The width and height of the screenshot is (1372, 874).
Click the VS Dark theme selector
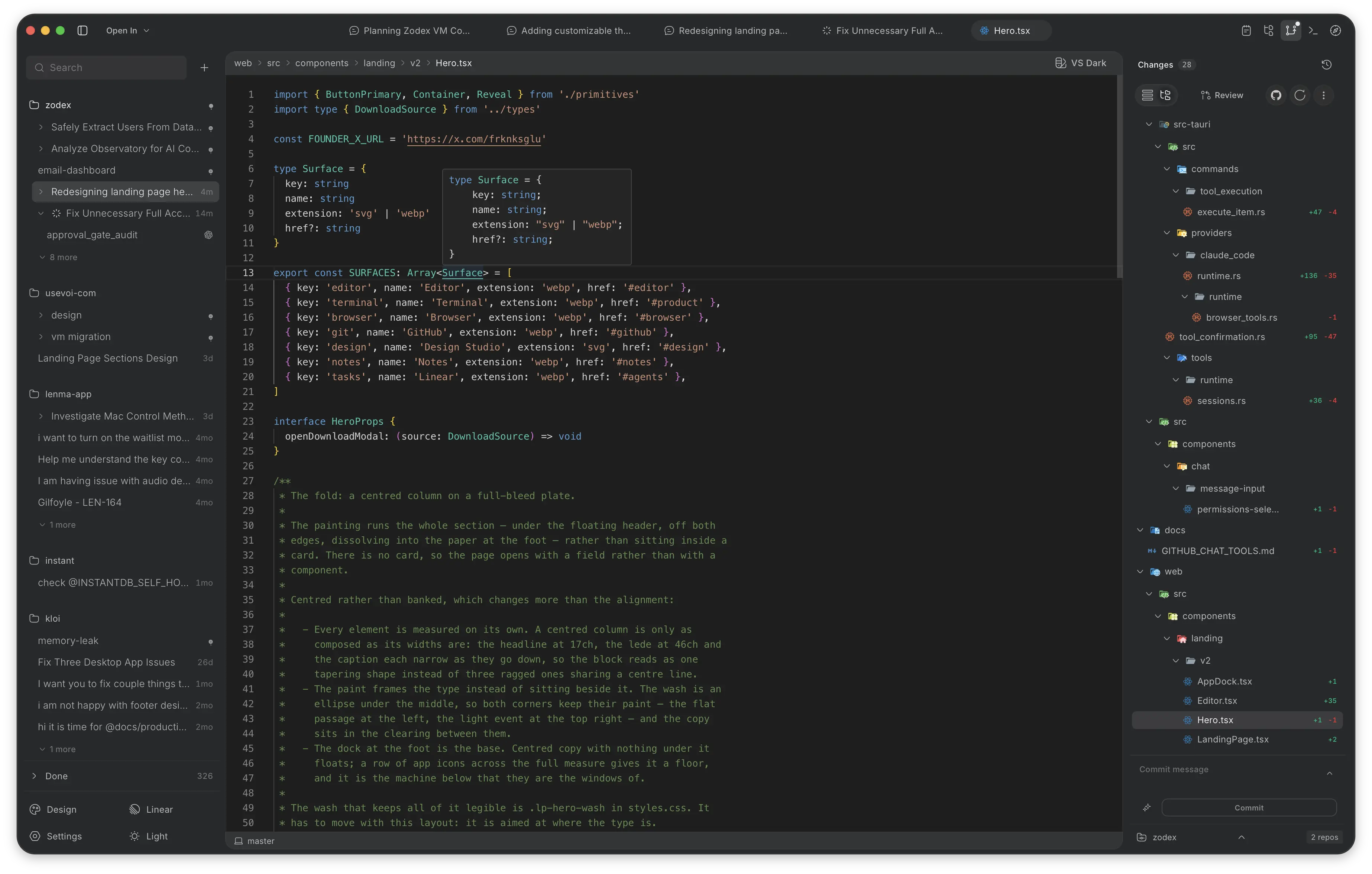[1081, 63]
